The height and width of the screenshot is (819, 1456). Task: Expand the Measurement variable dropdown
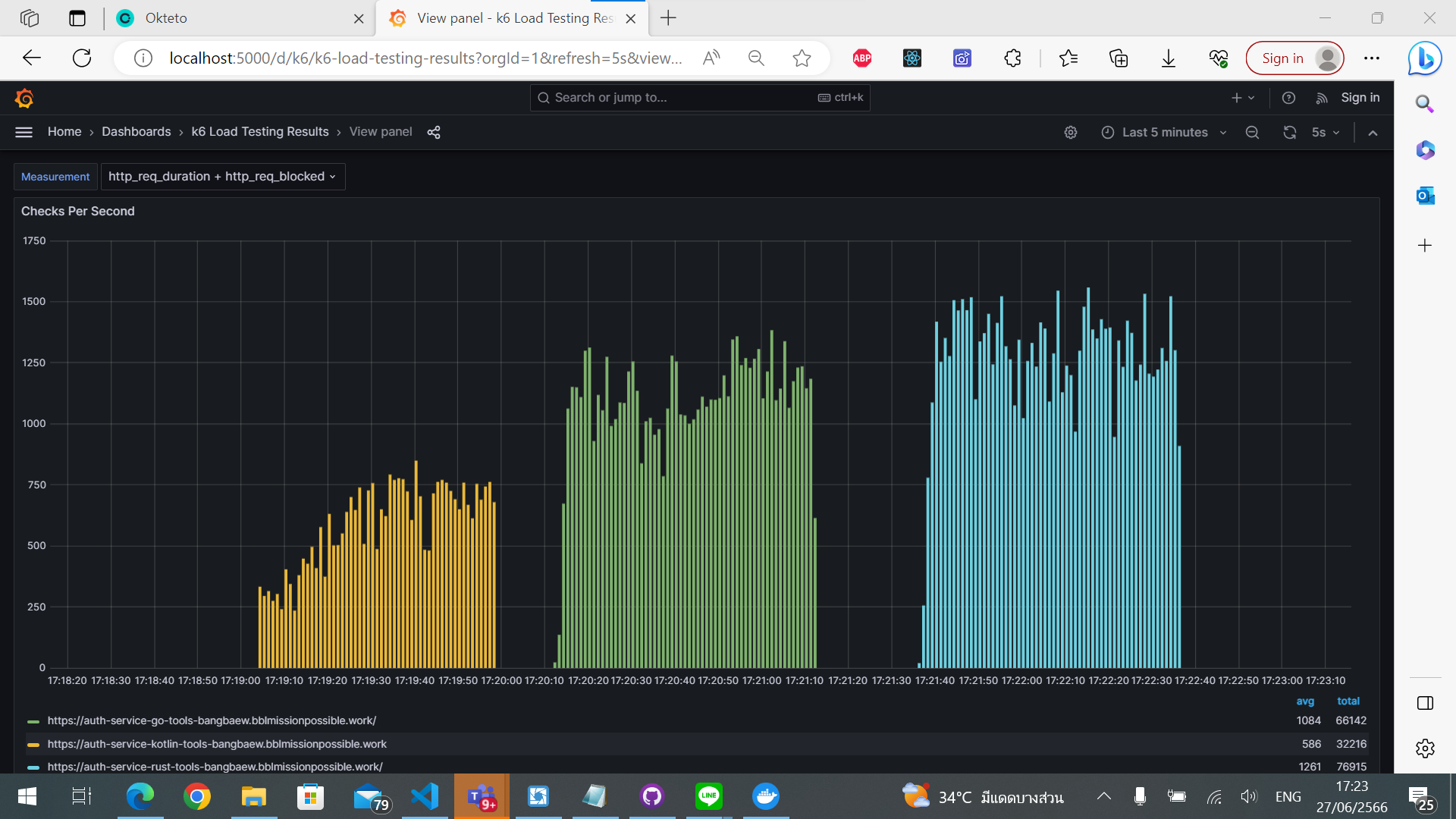(x=222, y=177)
